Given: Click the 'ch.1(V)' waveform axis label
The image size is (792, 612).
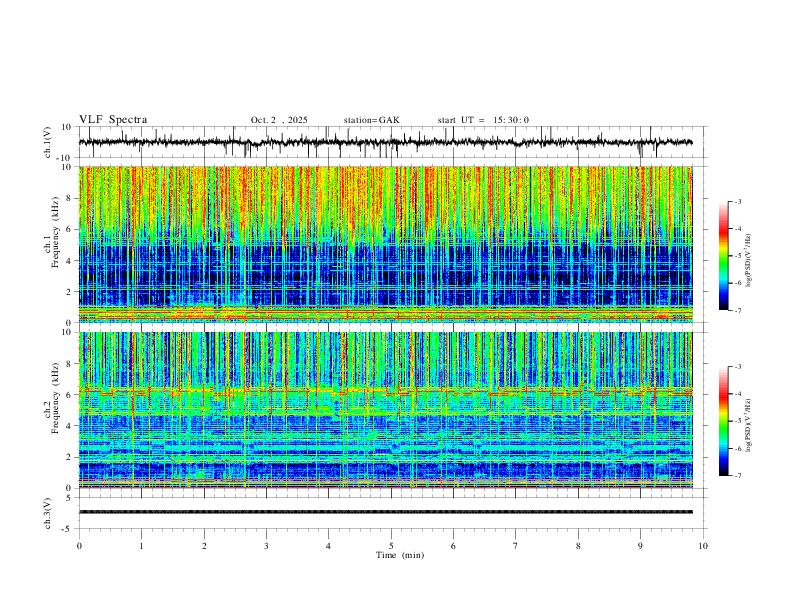Looking at the screenshot, I should tap(48, 142).
